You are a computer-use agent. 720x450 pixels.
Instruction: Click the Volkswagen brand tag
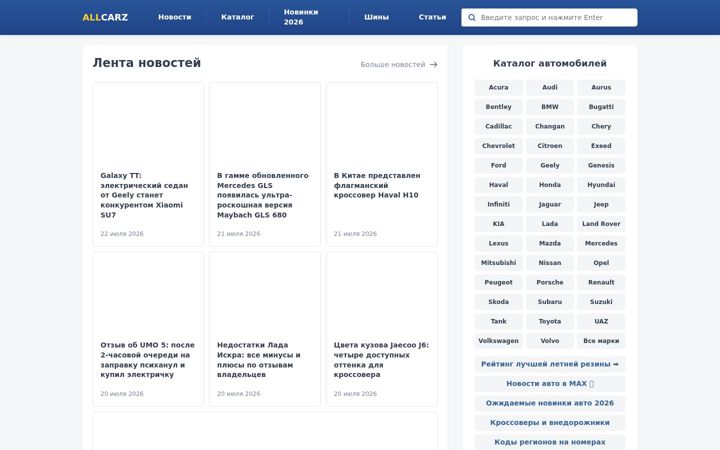coord(498,341)
